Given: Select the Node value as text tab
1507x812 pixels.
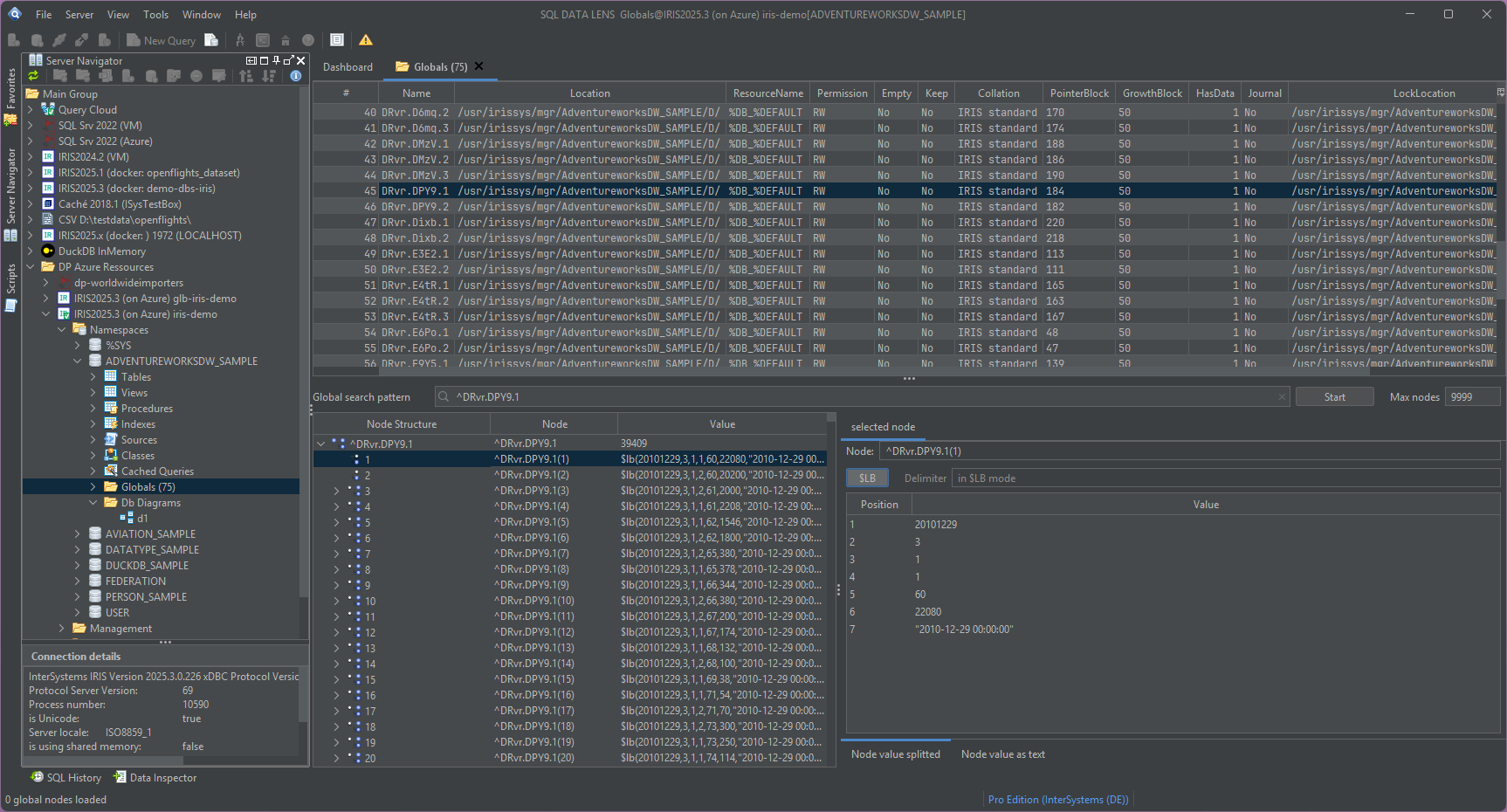Looking at the screenshot, I should tap(1003, 754).
